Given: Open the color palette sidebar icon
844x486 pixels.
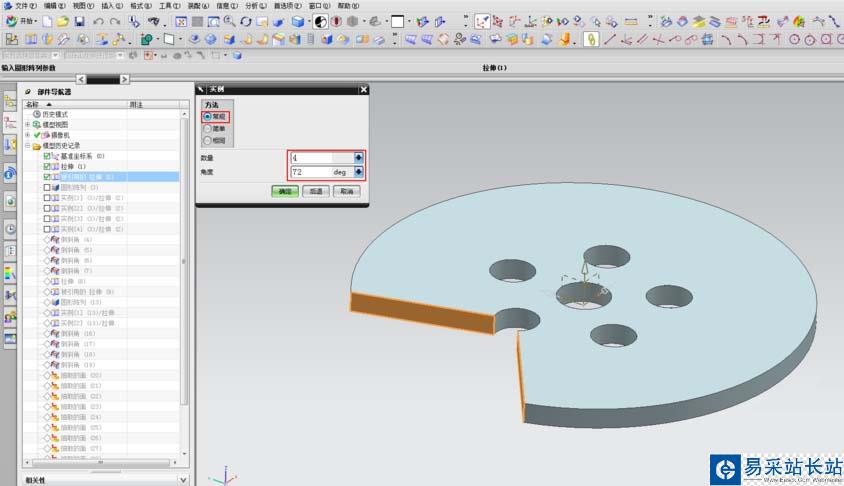Looking at the screenshot, I should coord(10,273).
